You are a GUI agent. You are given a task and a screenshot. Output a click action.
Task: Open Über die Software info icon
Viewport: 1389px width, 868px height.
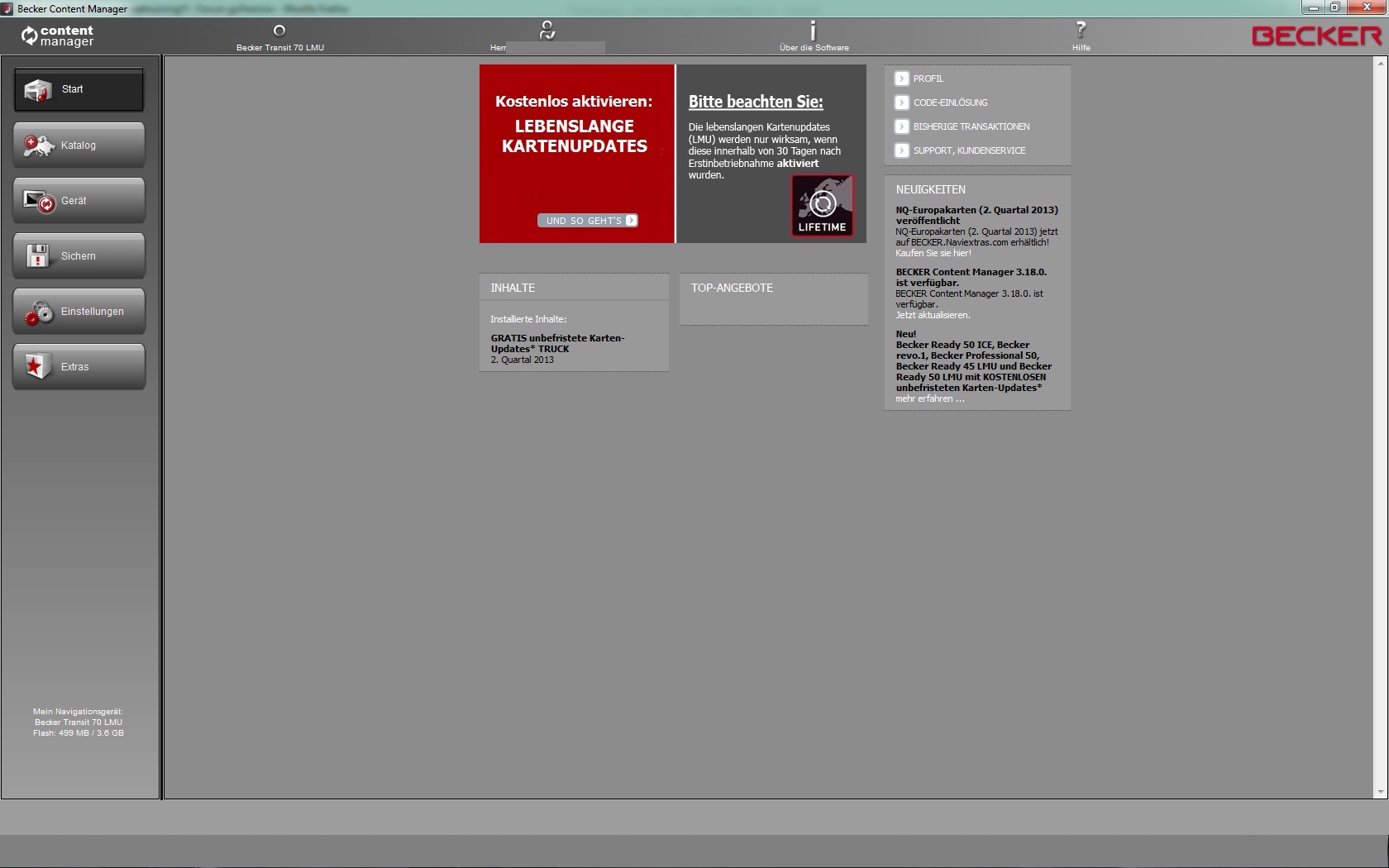tap(814, 31)
